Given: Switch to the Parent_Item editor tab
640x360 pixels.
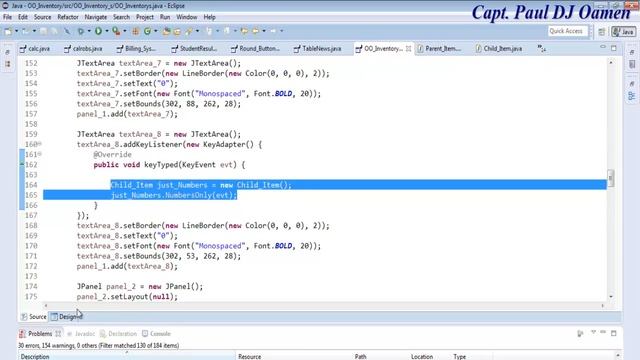Looking at the screenshot, I should pyautogui.click(x=439, y=49).
